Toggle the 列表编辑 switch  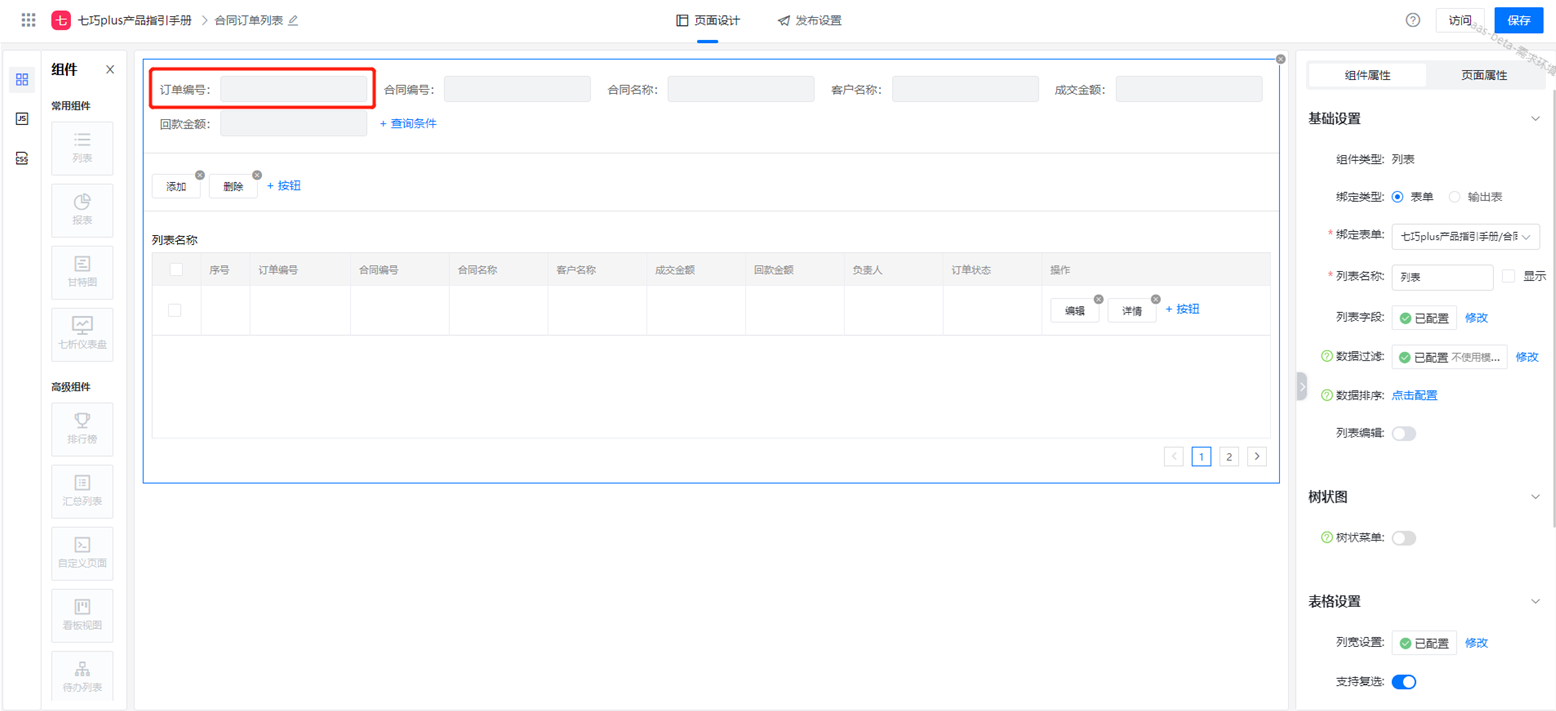coord(1404,434)
